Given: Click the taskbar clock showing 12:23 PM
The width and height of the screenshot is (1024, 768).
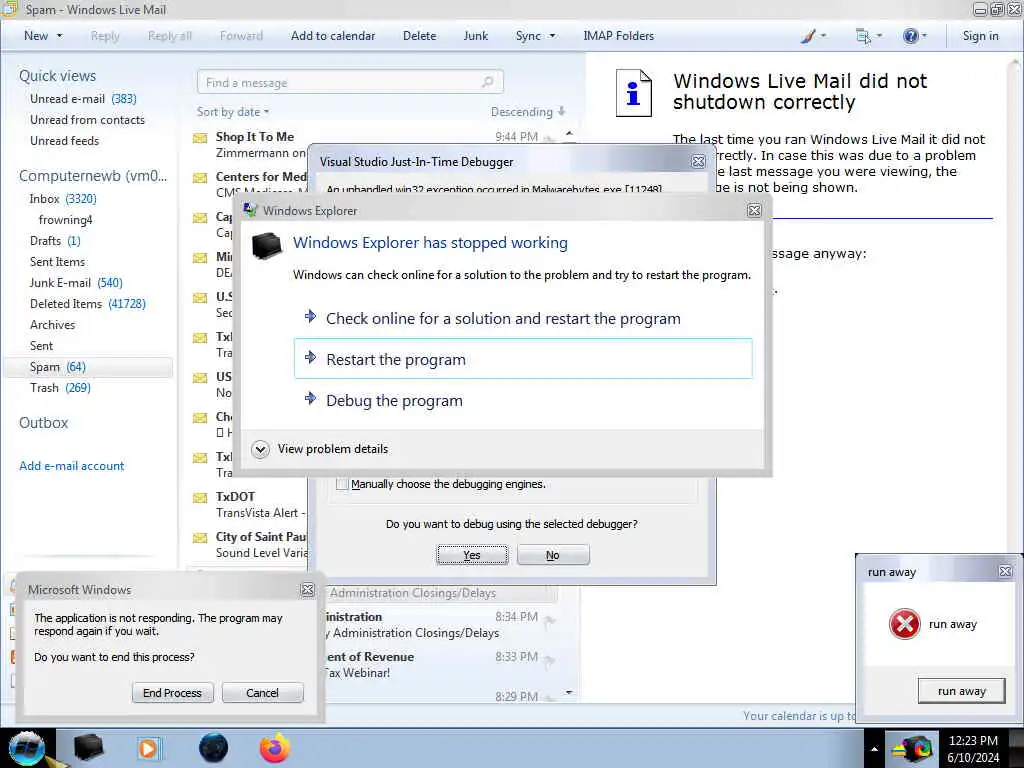Looking at the screenshot, I should pyautogui.click(x=973, y=748).
